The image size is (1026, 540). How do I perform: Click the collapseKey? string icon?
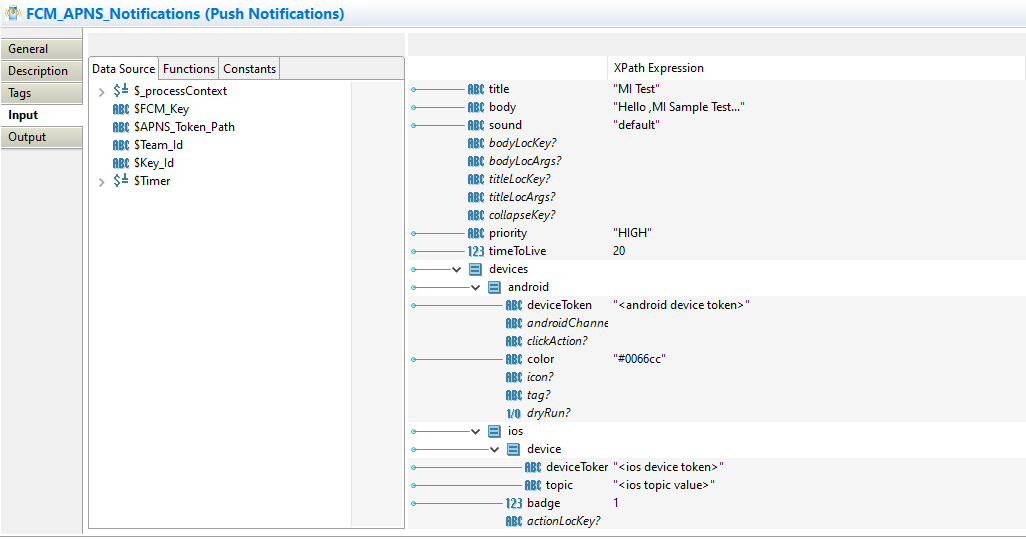click(476, 215)
